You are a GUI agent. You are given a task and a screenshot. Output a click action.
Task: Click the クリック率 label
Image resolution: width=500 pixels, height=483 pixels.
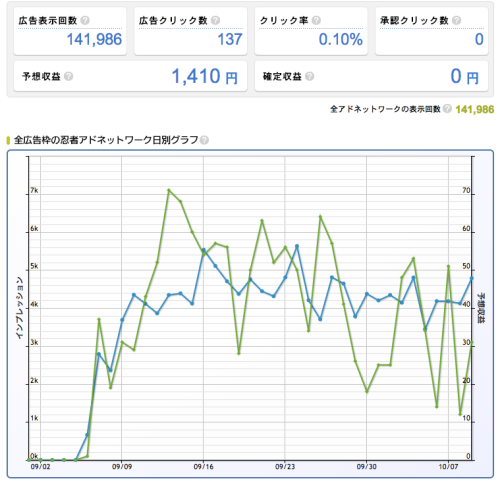tap(284, 20)
